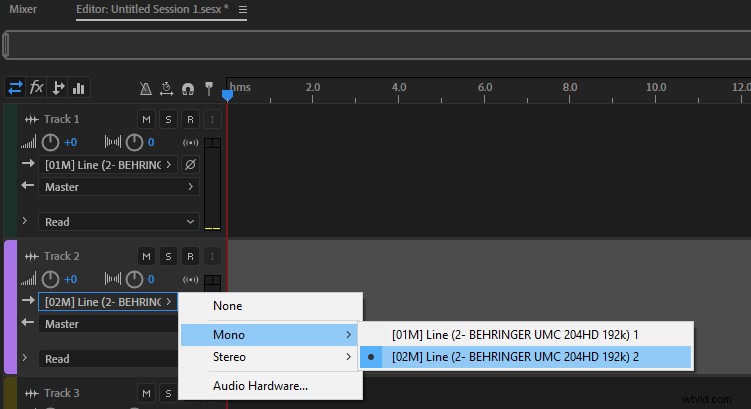Click Track 2 output arrow icon

pos(28,322)
